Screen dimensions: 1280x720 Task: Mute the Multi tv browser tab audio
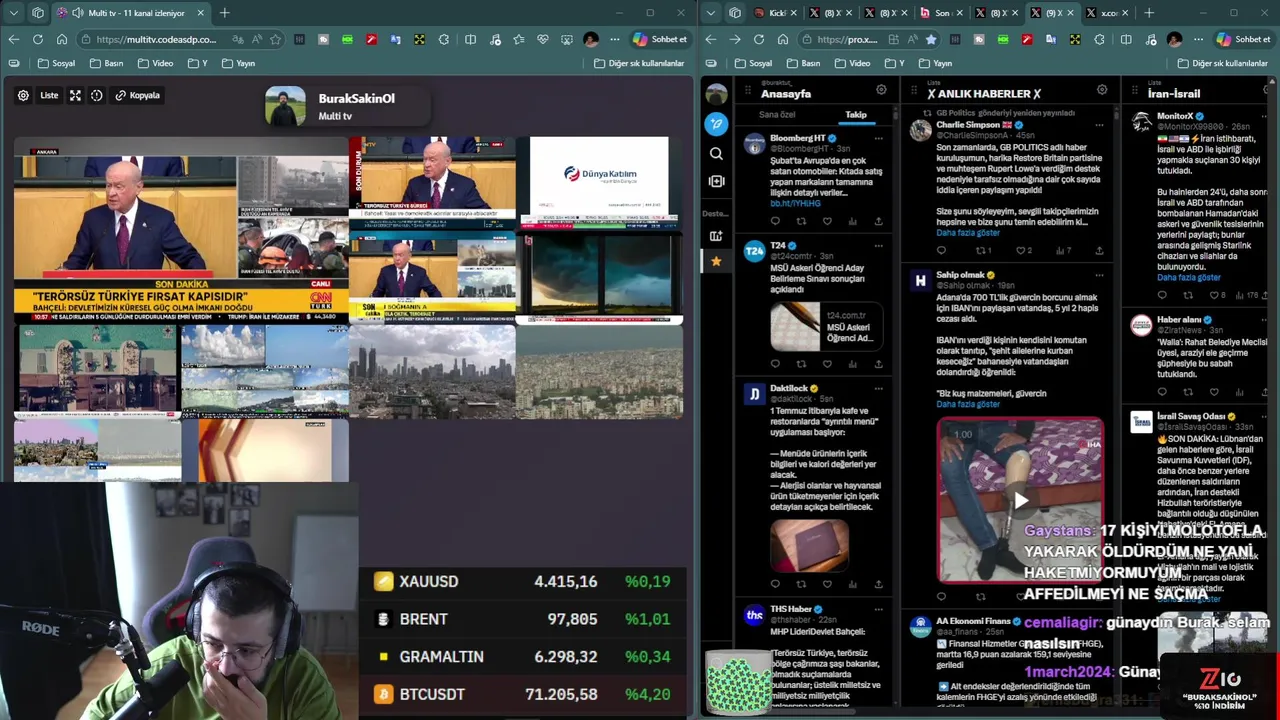(76, 13)
